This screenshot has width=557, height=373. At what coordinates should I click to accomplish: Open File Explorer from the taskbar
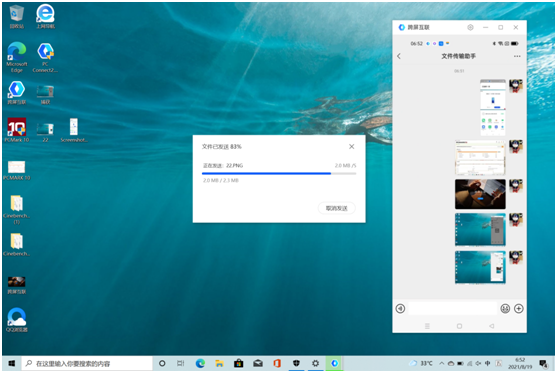click(220, 363)
